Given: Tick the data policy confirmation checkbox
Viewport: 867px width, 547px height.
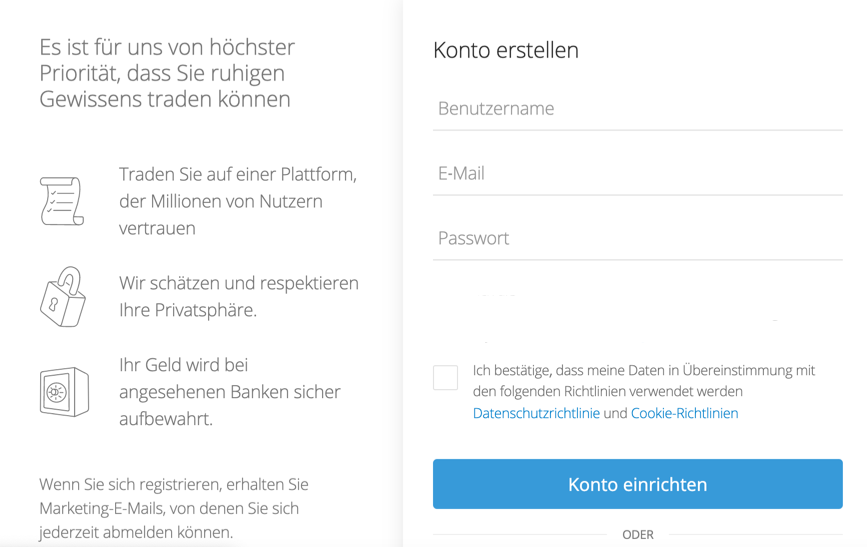Looking at the screenshot, I should [446, 377].
